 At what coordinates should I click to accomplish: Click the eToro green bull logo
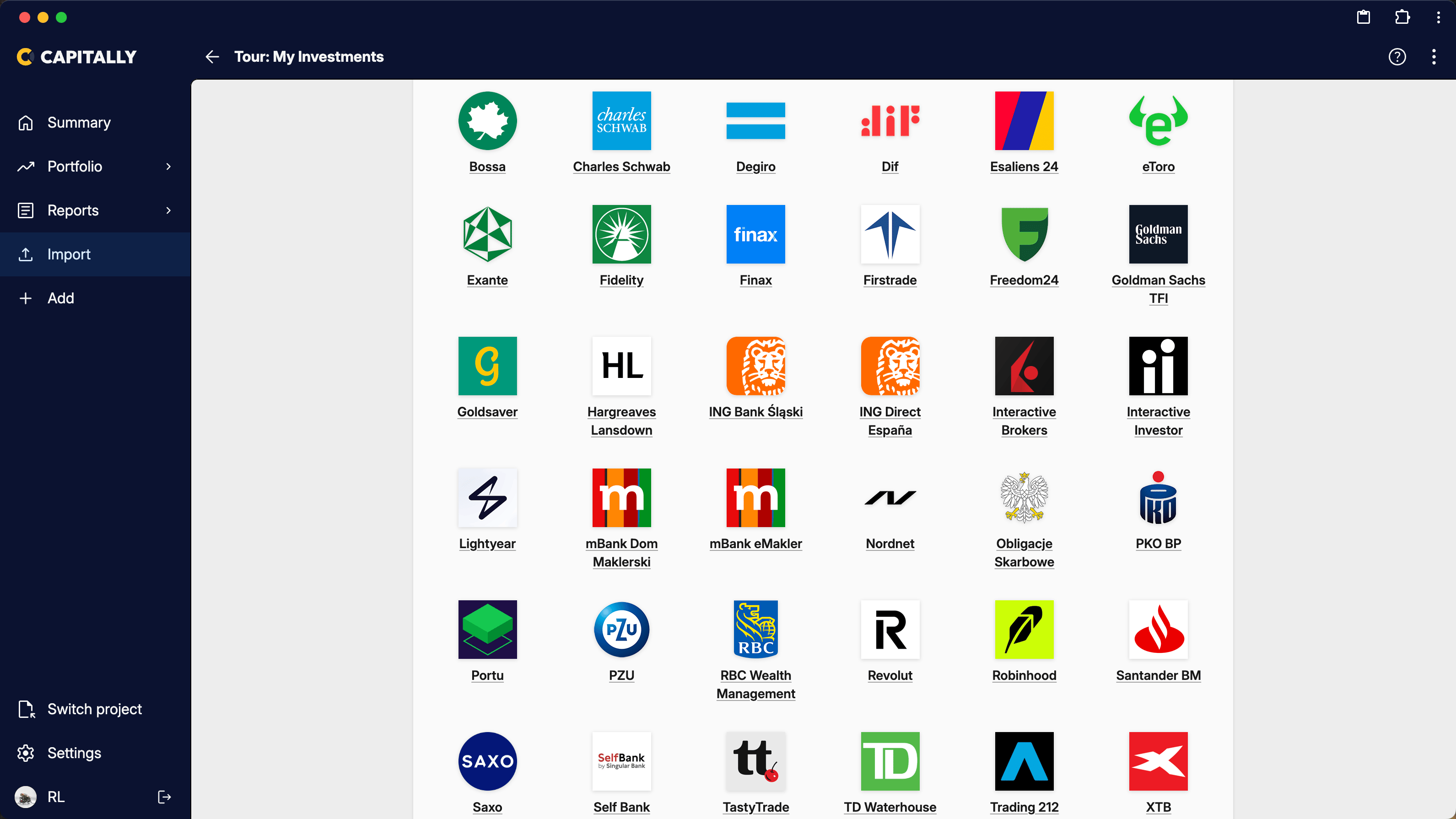[1158, 121]
